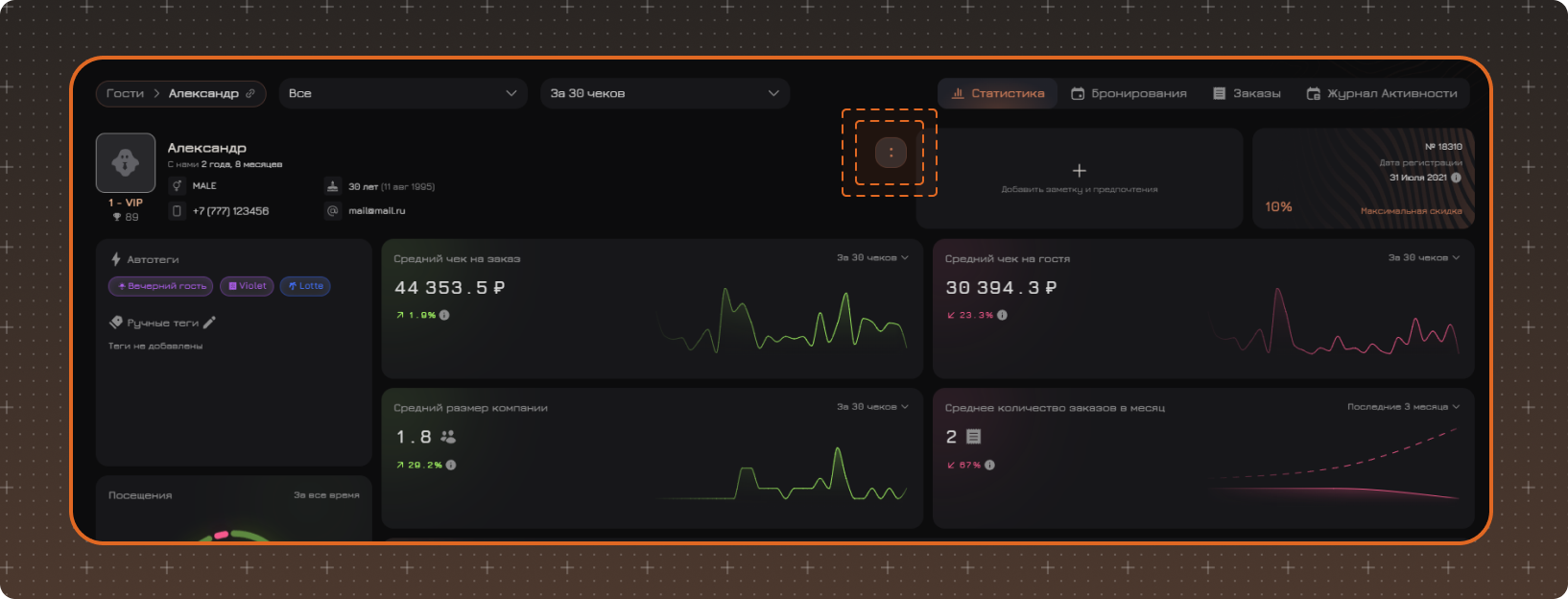Click the phone number +7 (777) 123456
This screenshot has height=599, width=1568.
(230, 211)
